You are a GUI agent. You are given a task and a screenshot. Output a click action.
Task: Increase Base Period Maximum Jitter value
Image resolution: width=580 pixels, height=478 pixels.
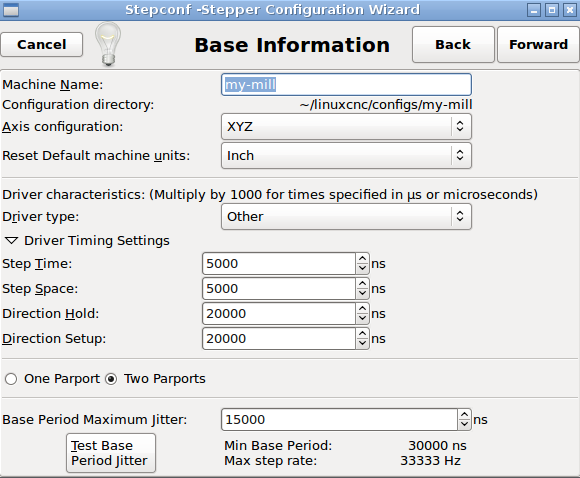[464, 415]
